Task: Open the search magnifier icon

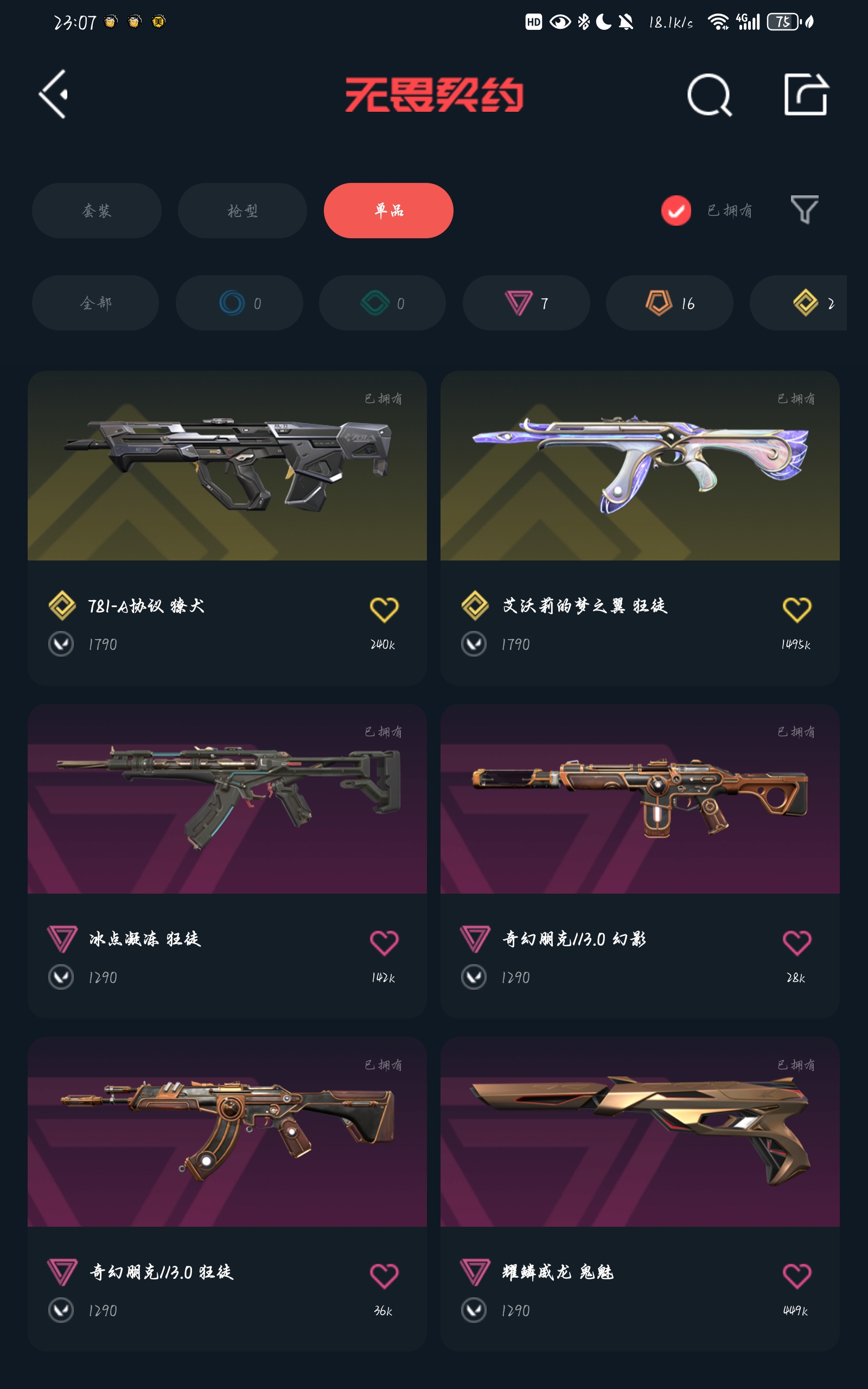Action: coord(710,95)
